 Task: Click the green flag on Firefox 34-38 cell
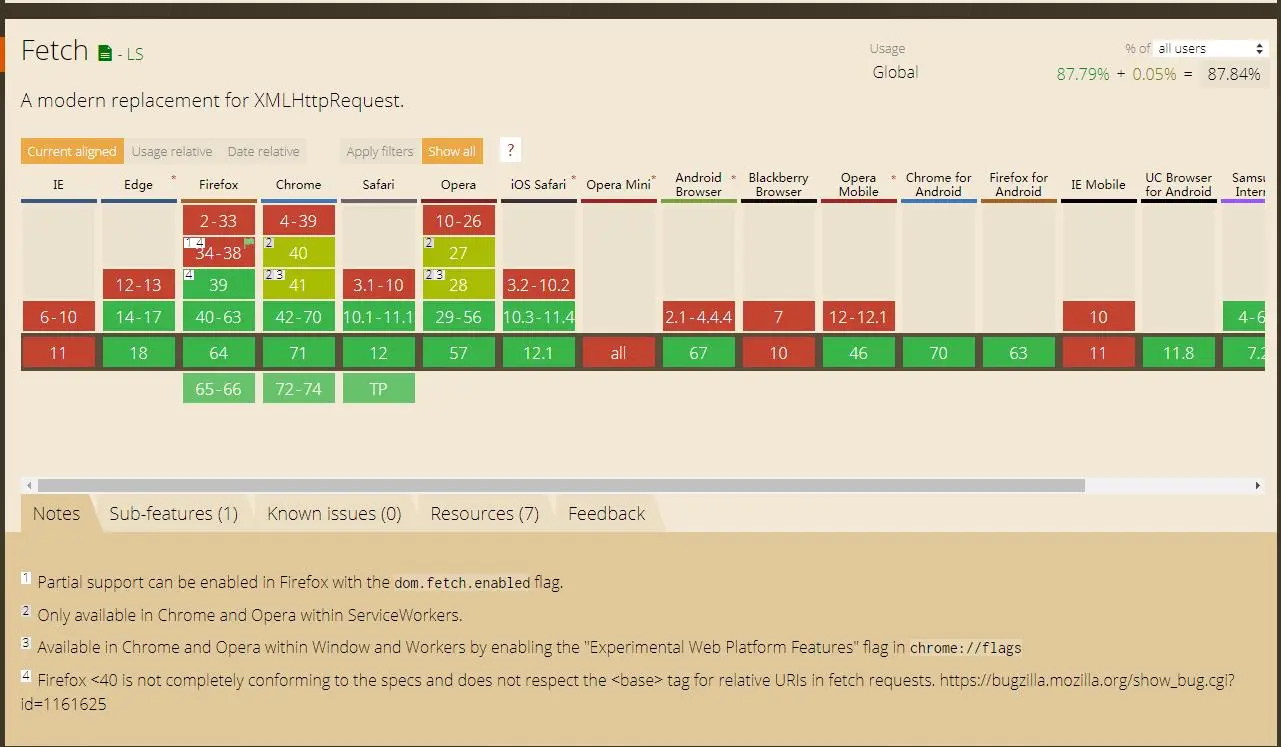tap(249, 242)
